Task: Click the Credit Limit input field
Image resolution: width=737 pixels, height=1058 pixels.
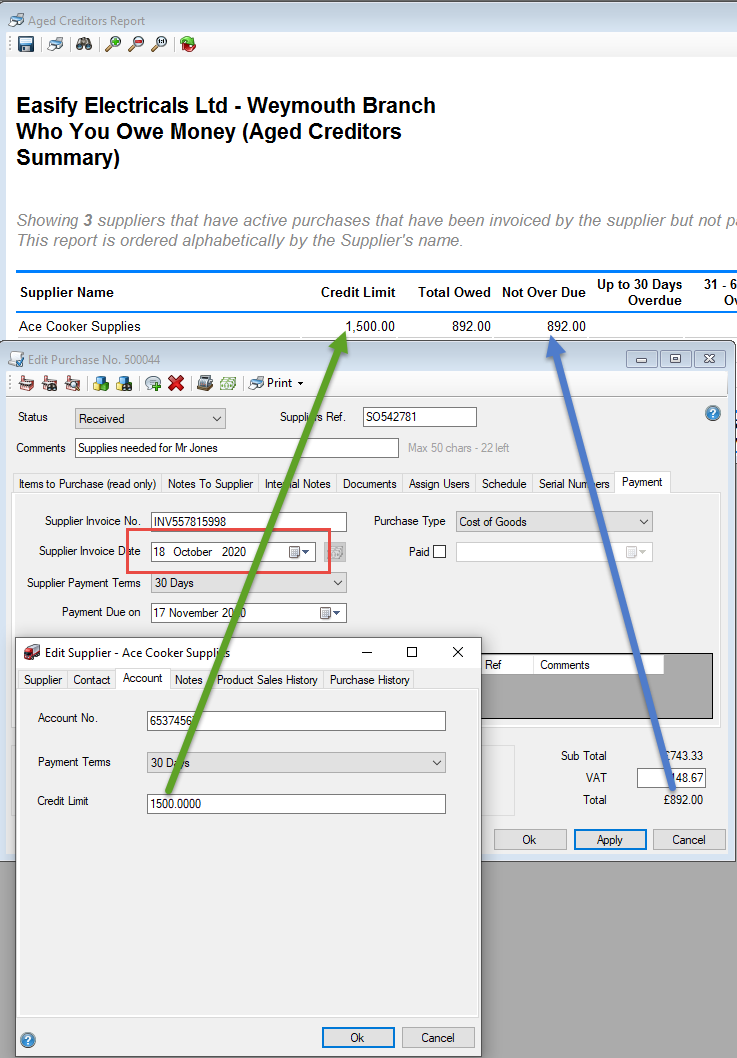Action: [295, 804]
